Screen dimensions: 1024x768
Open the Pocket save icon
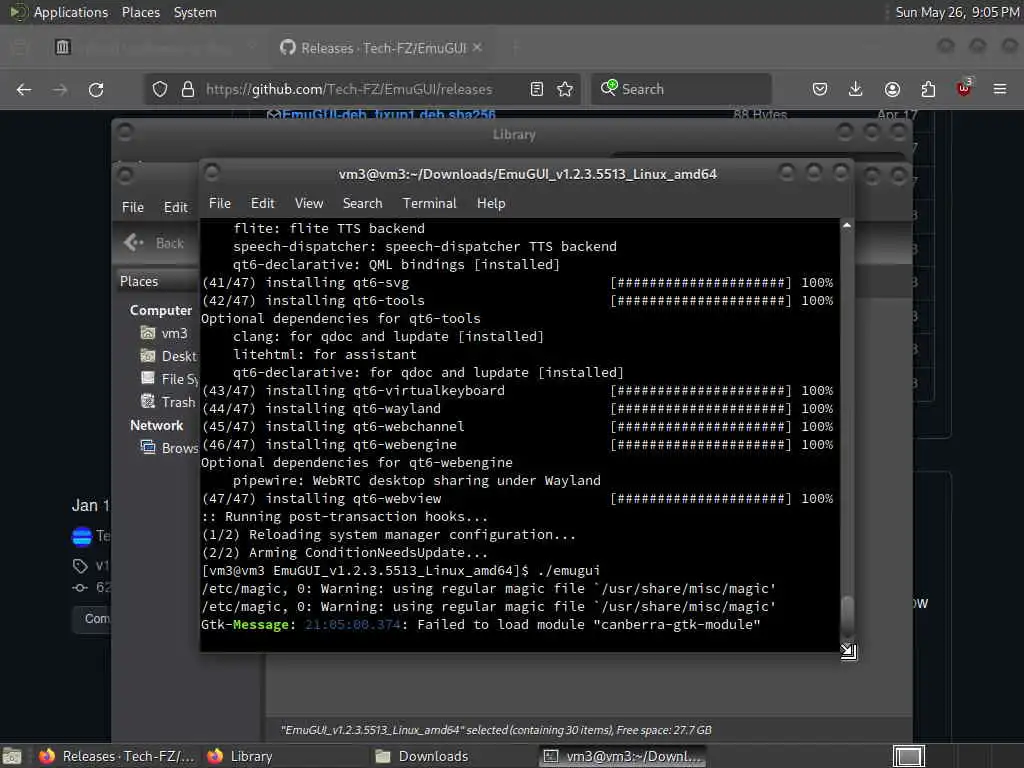[x=820, y=89]
